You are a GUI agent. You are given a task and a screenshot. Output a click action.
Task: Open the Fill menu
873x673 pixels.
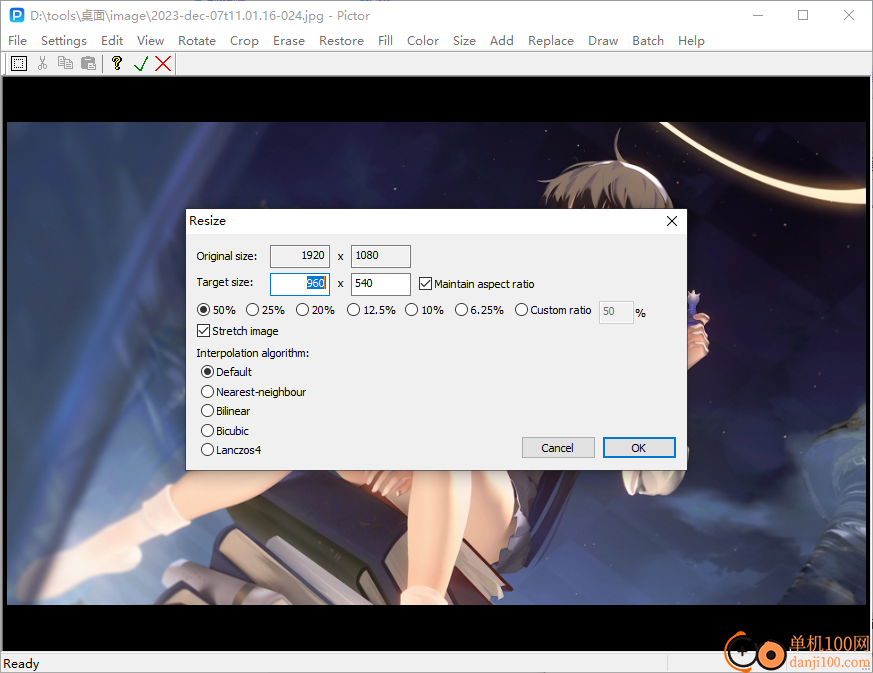coord(385,41)
